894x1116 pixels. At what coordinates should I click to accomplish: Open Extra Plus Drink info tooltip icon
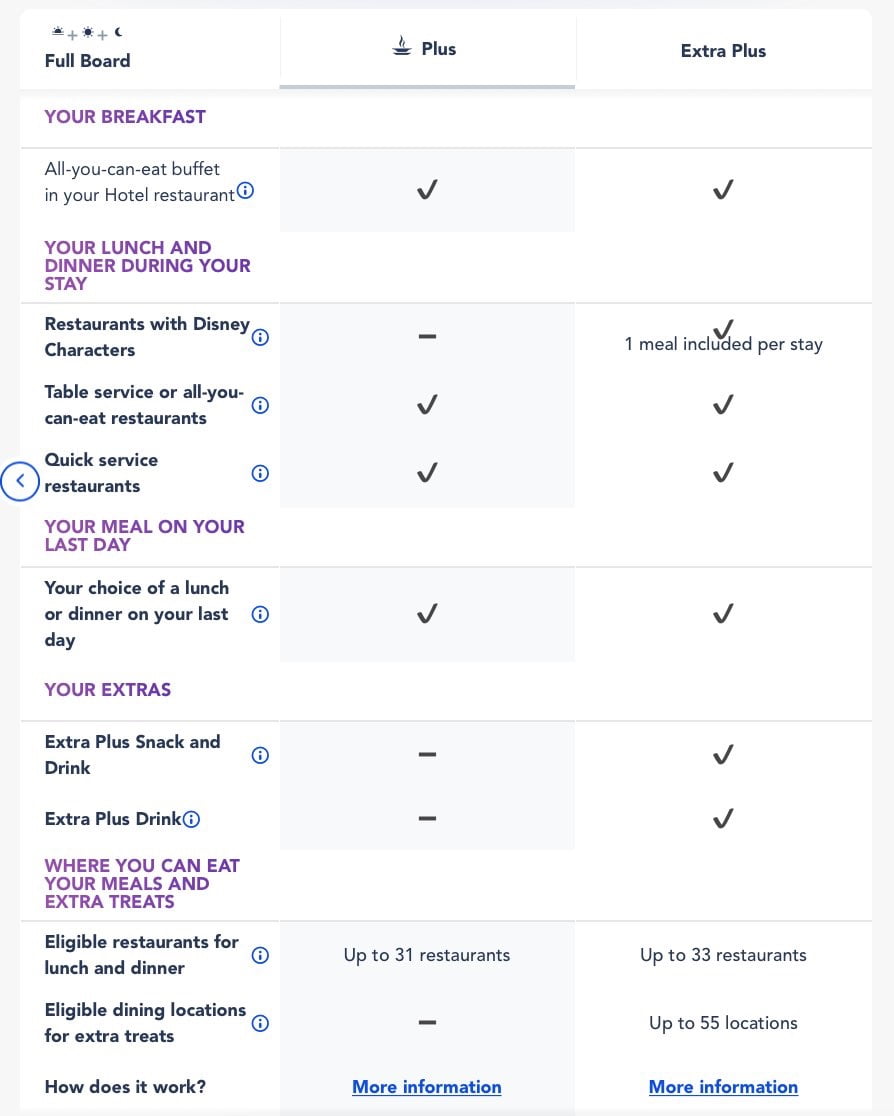pyautogui.click(x=192, y=819)
